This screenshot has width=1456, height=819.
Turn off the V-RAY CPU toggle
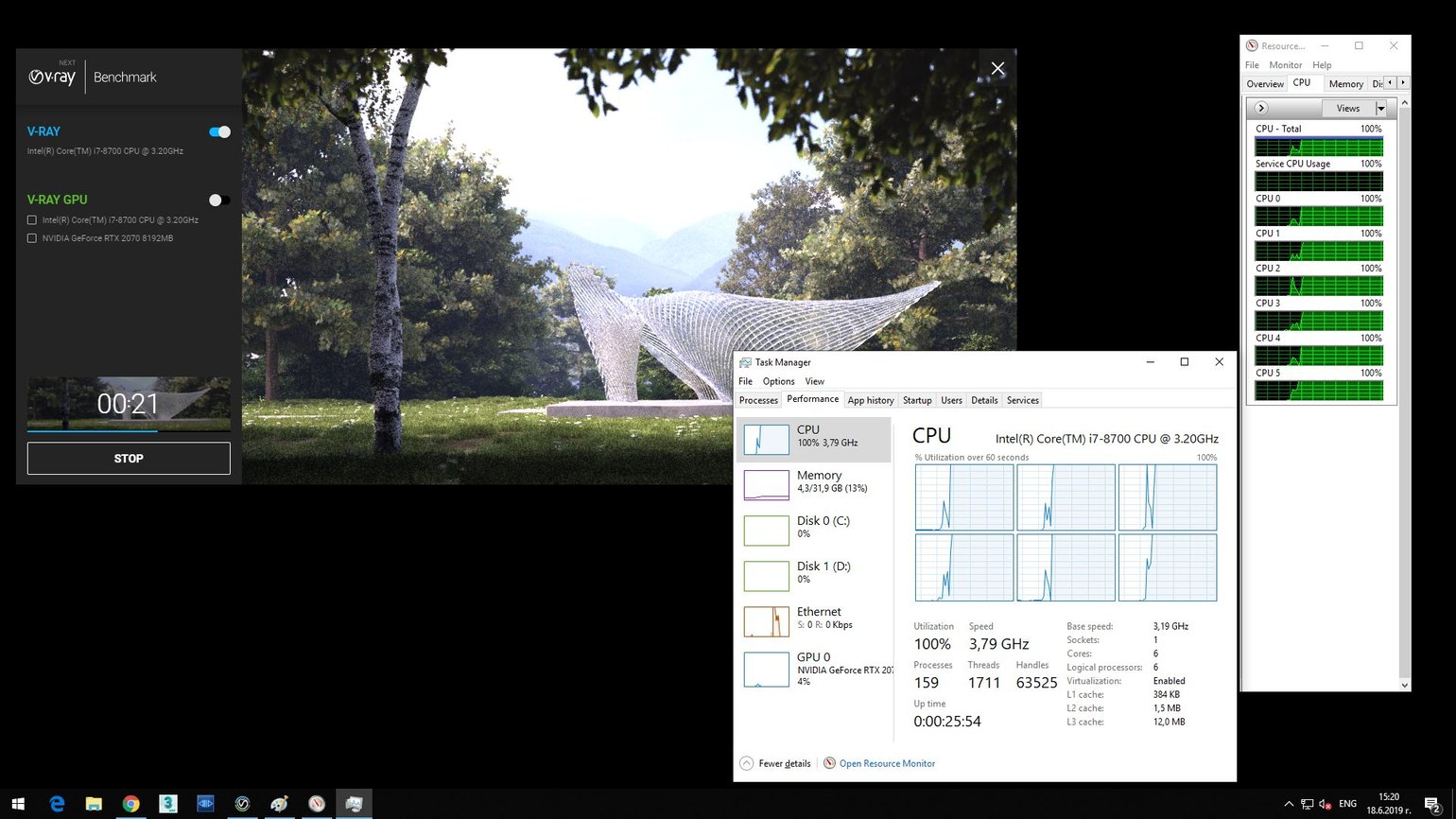tap(219, 132)
